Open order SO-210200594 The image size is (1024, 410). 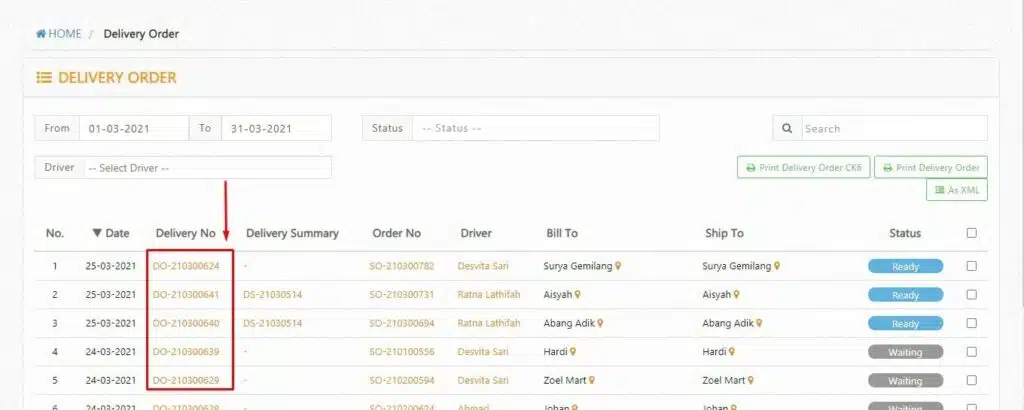pyautogui.click(x=402, y=380)
